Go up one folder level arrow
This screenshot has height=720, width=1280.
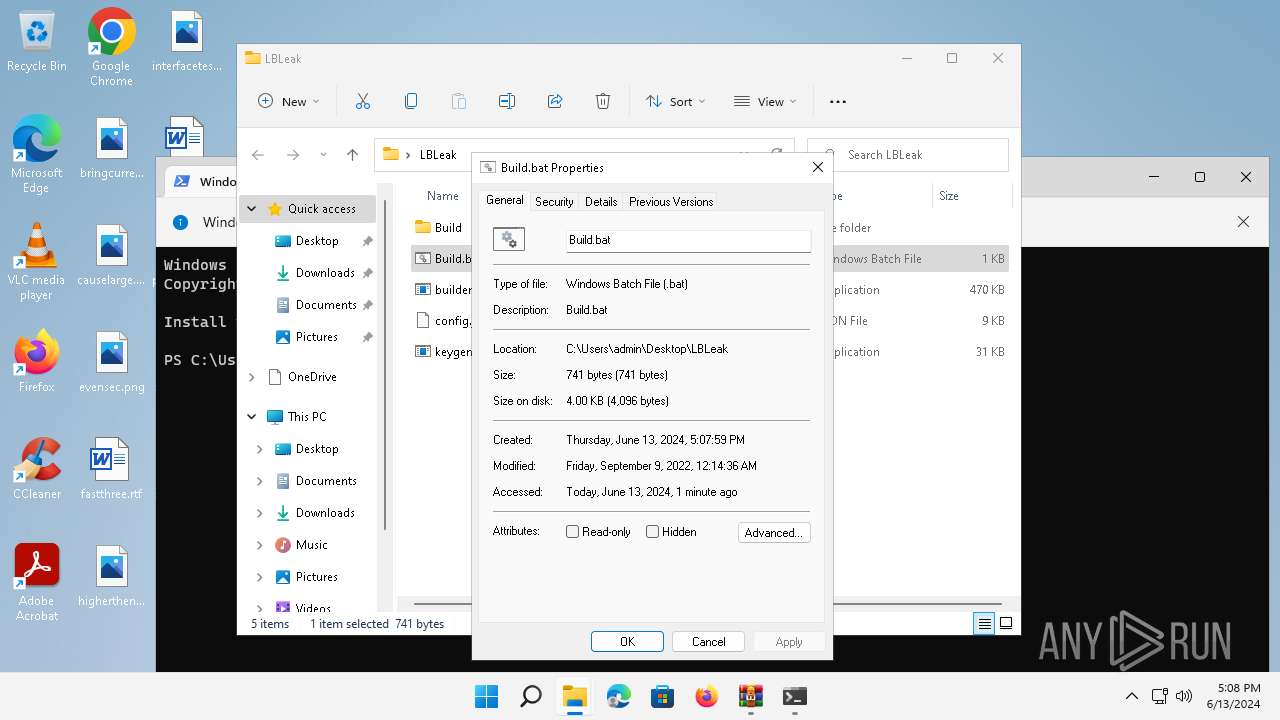[352, 155]
